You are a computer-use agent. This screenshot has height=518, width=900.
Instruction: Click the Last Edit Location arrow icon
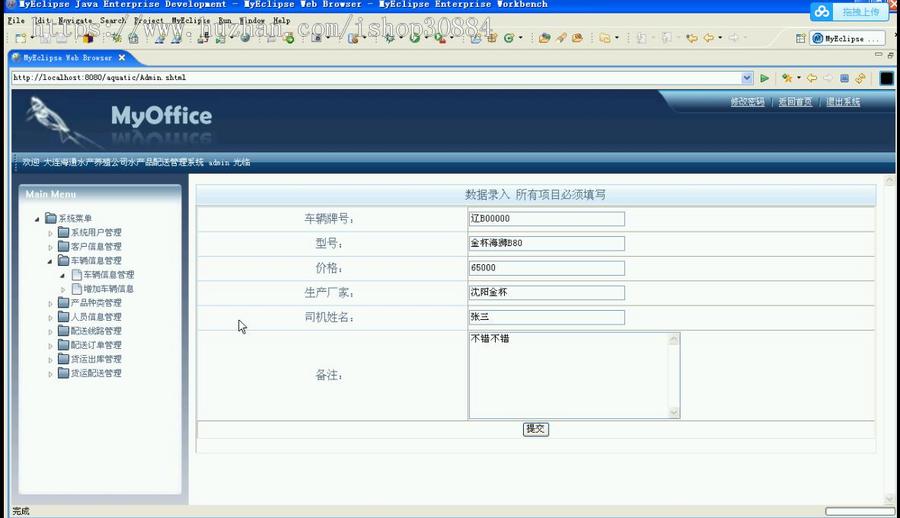coord(692,38)
